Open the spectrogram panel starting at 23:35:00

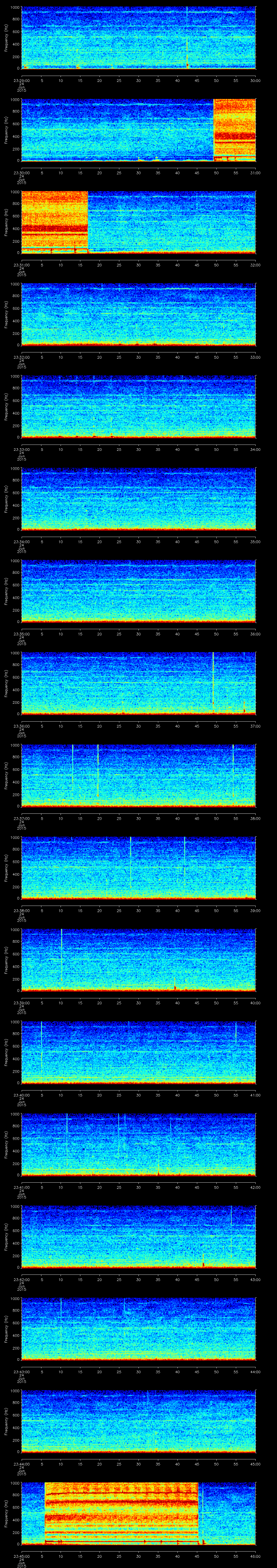click(x=138, y=592)
